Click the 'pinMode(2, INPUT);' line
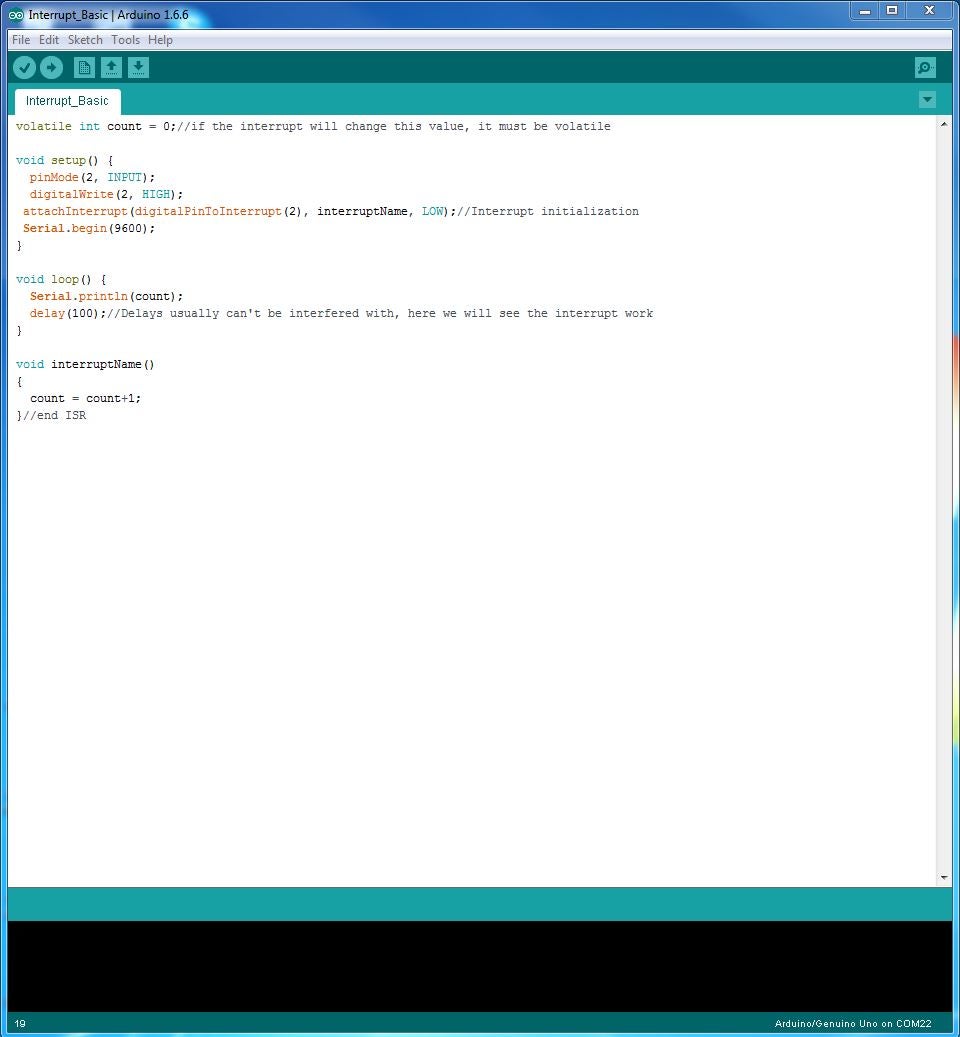This screenshot has height=1037, width=960. coord(93,177)
